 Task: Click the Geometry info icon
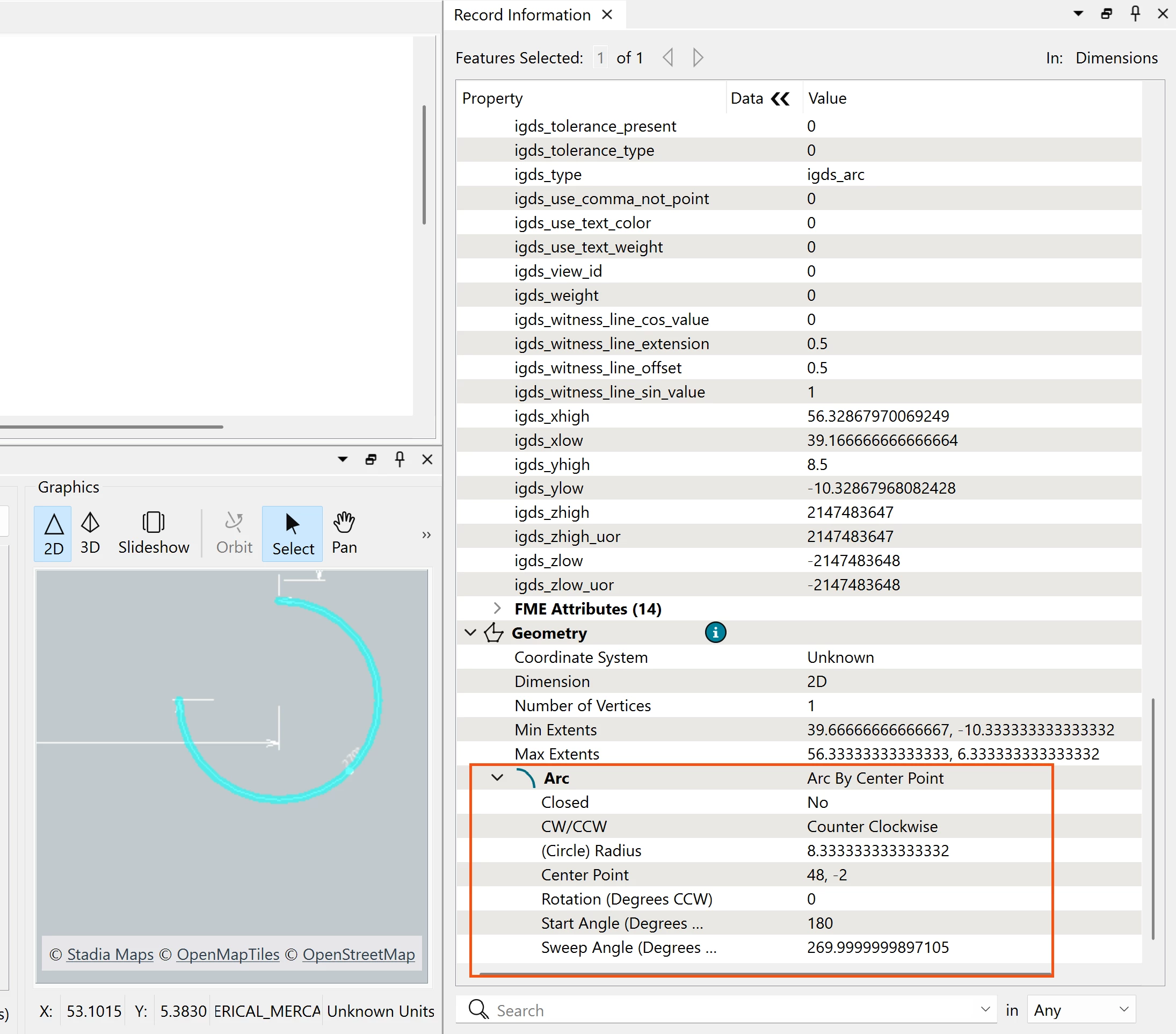pyautogui.click(x=715, y=632)
